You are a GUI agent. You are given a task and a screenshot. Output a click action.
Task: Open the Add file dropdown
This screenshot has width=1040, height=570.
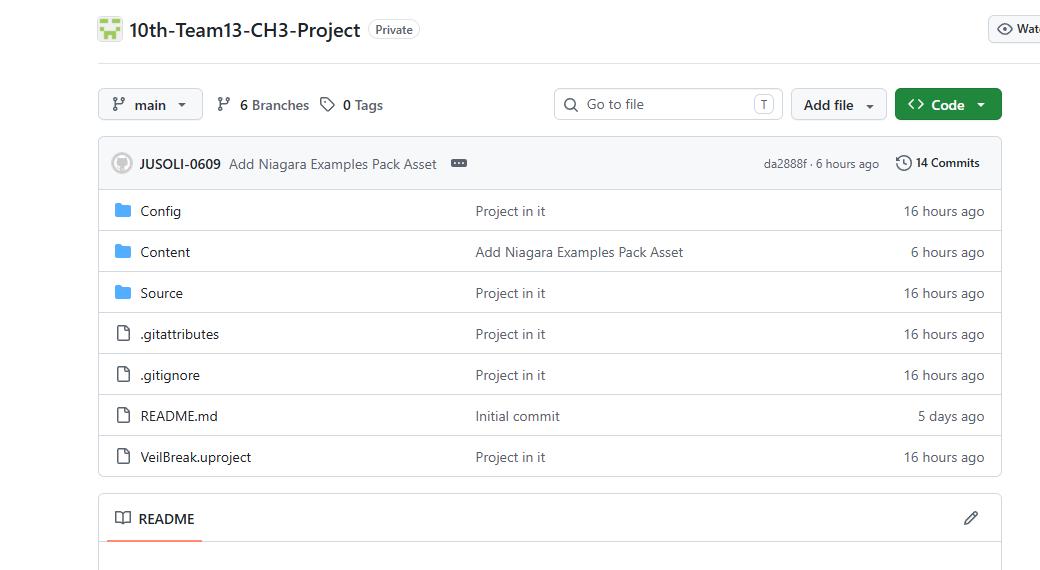(x=838, y=104)
